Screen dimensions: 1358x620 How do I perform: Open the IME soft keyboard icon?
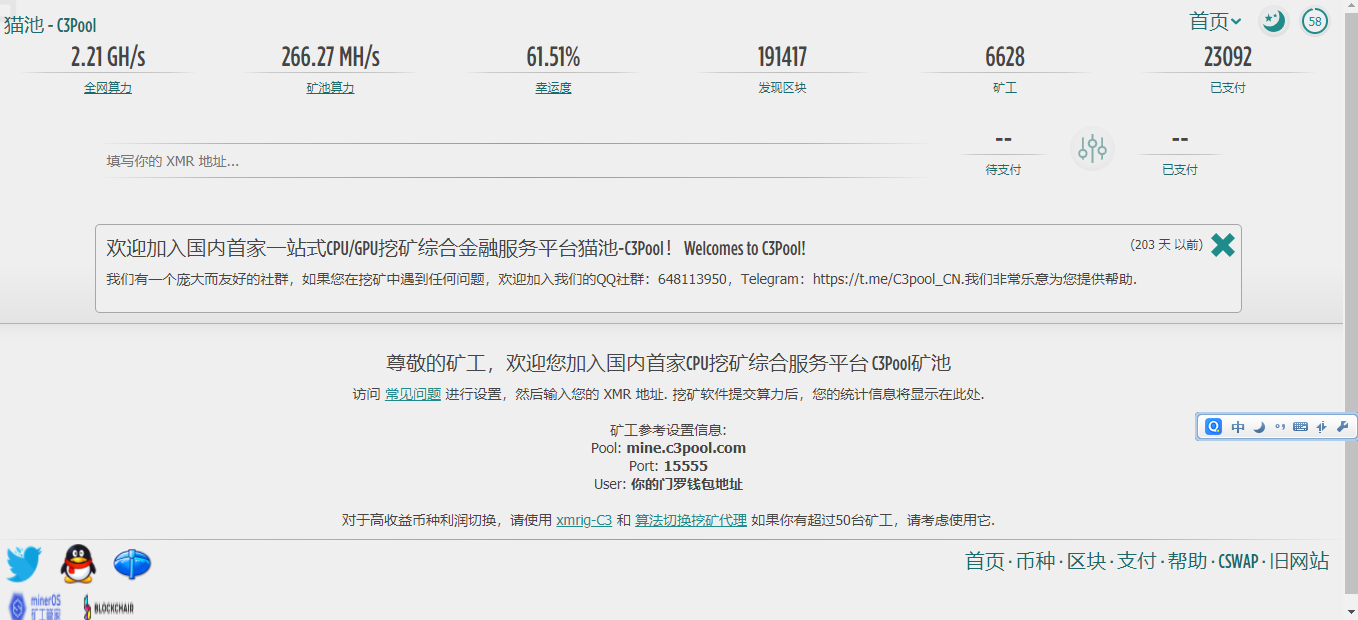point(1300,427)
